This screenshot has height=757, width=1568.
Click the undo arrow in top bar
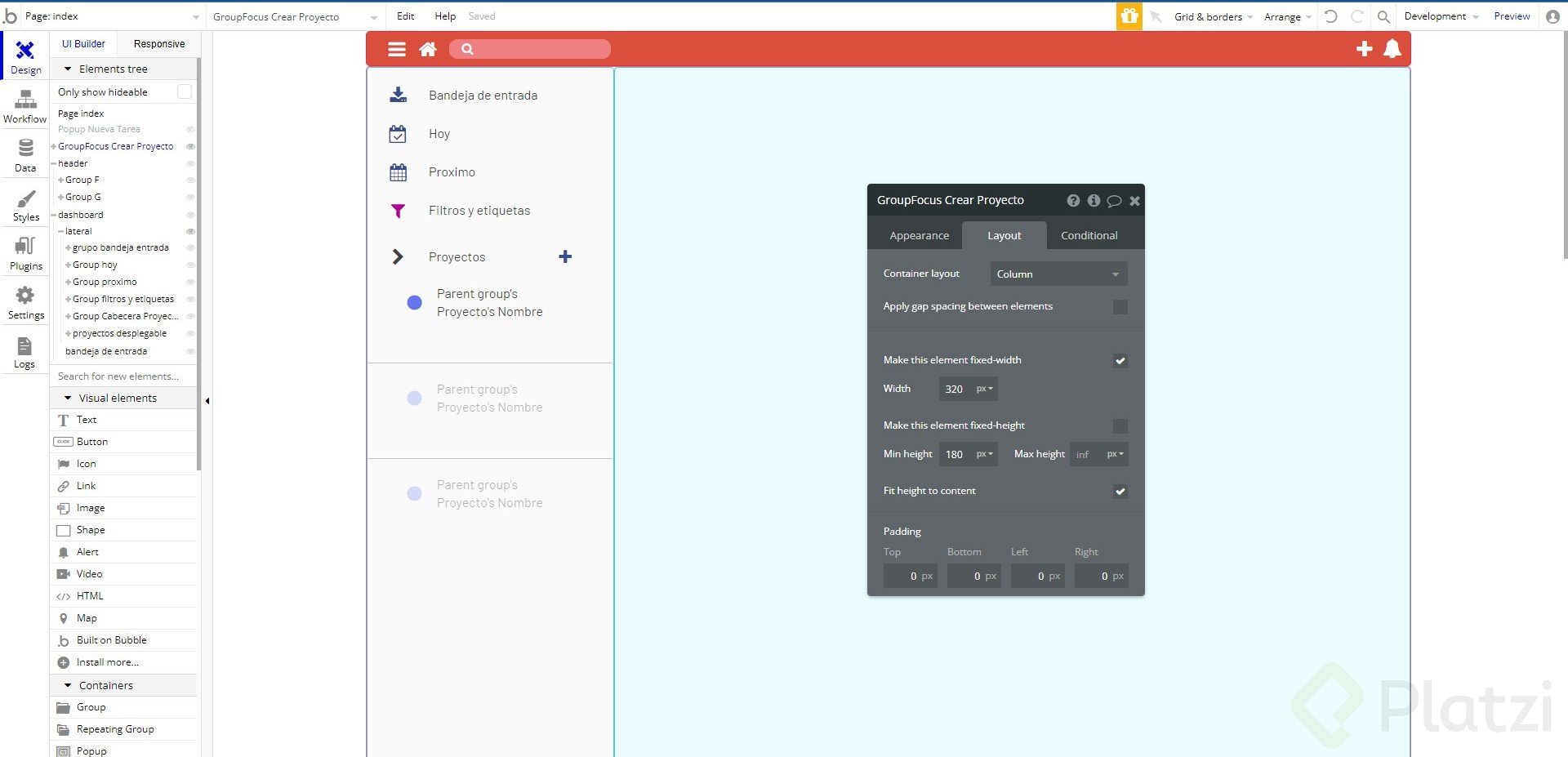click(1331, 16)
